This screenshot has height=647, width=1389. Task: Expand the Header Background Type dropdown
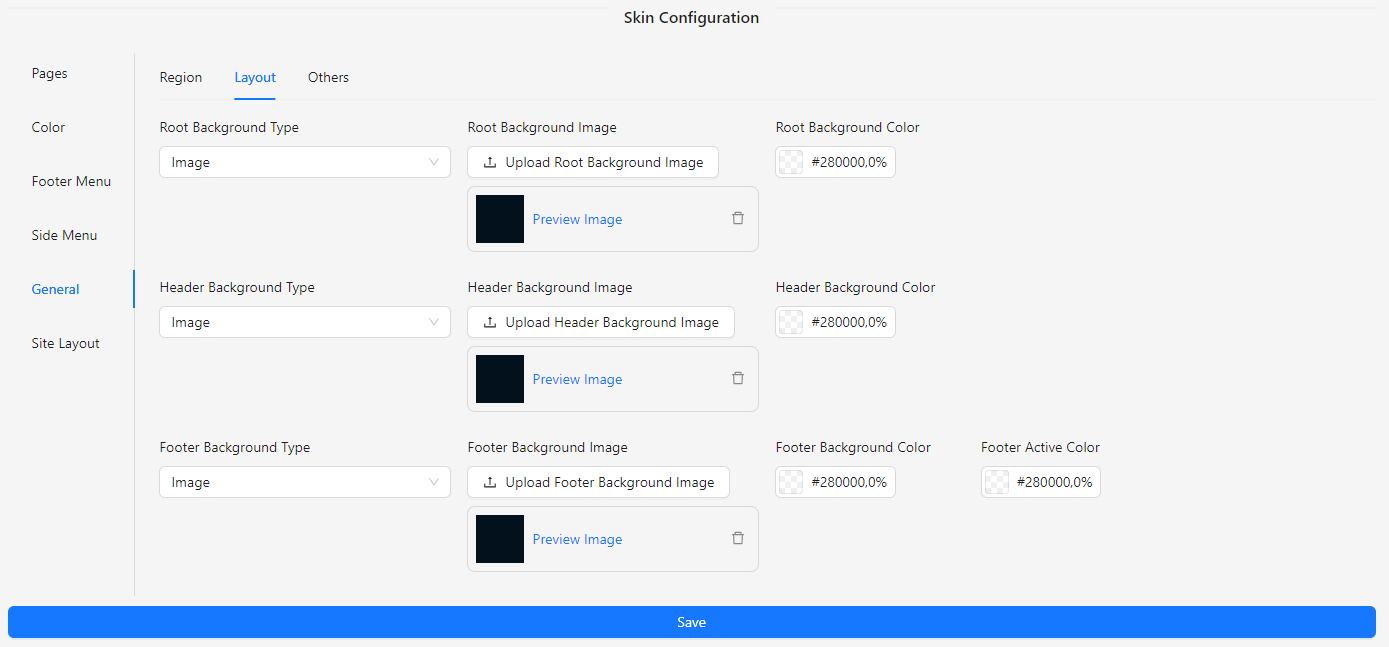pyautogui.click(x=305, y=323)
